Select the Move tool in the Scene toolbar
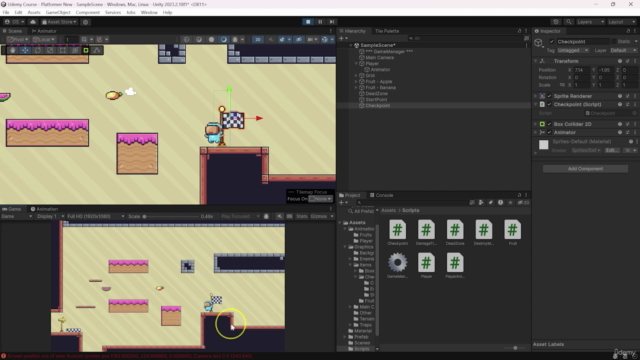 point(25,50)
